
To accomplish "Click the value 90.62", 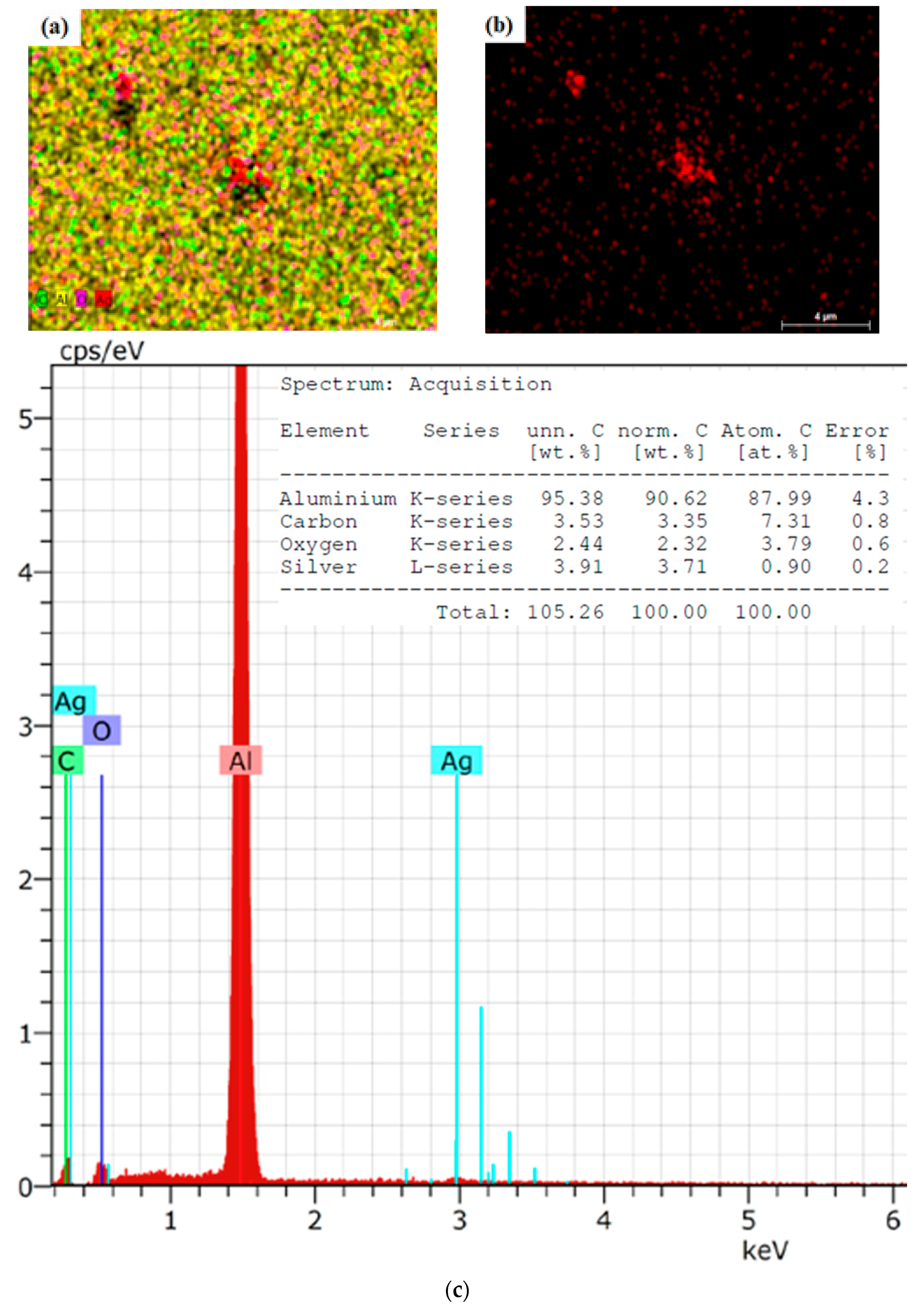I will [676, 498].
